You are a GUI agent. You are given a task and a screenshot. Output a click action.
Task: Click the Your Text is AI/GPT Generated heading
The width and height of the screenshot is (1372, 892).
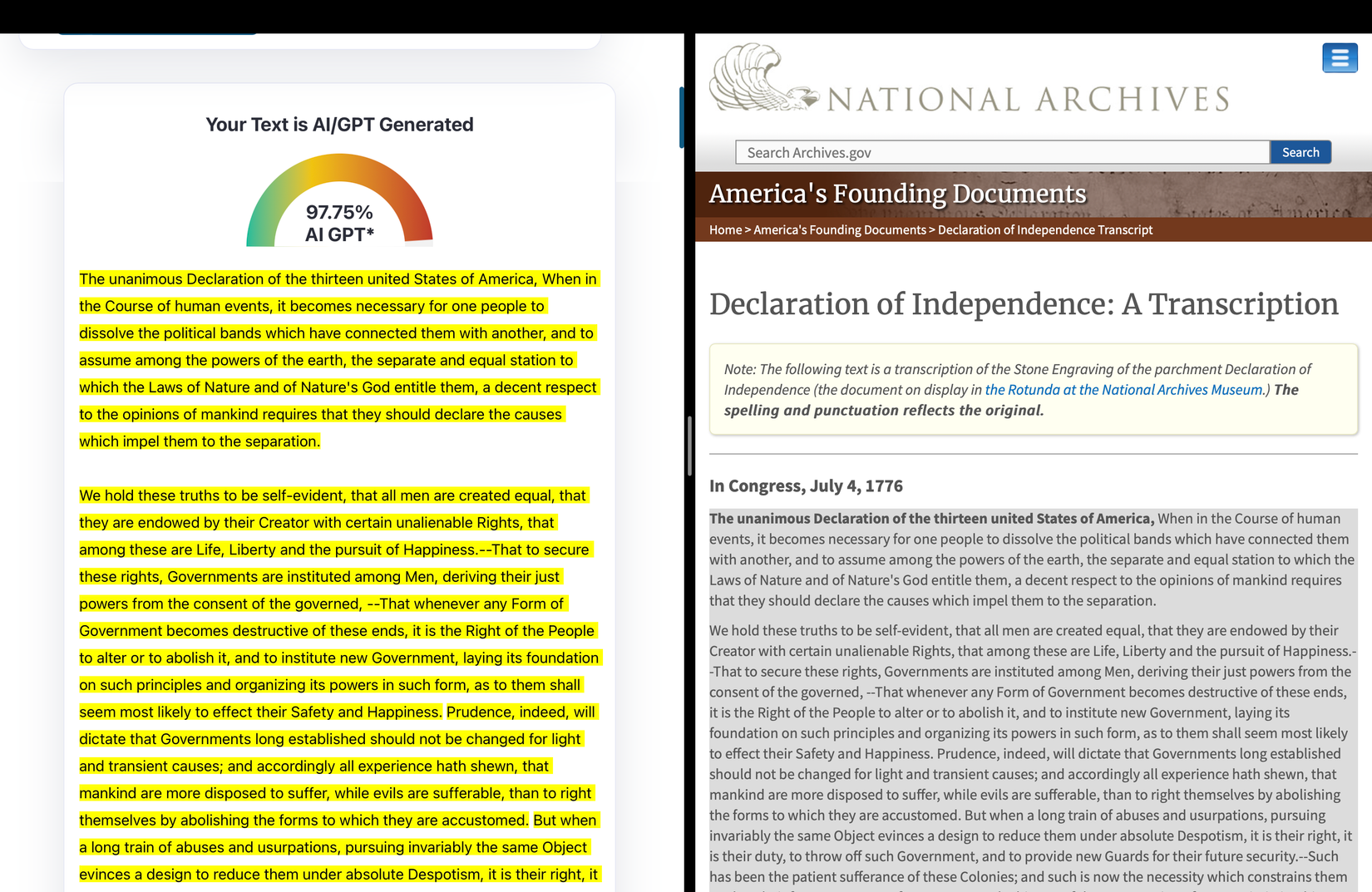tap(339, 125)
